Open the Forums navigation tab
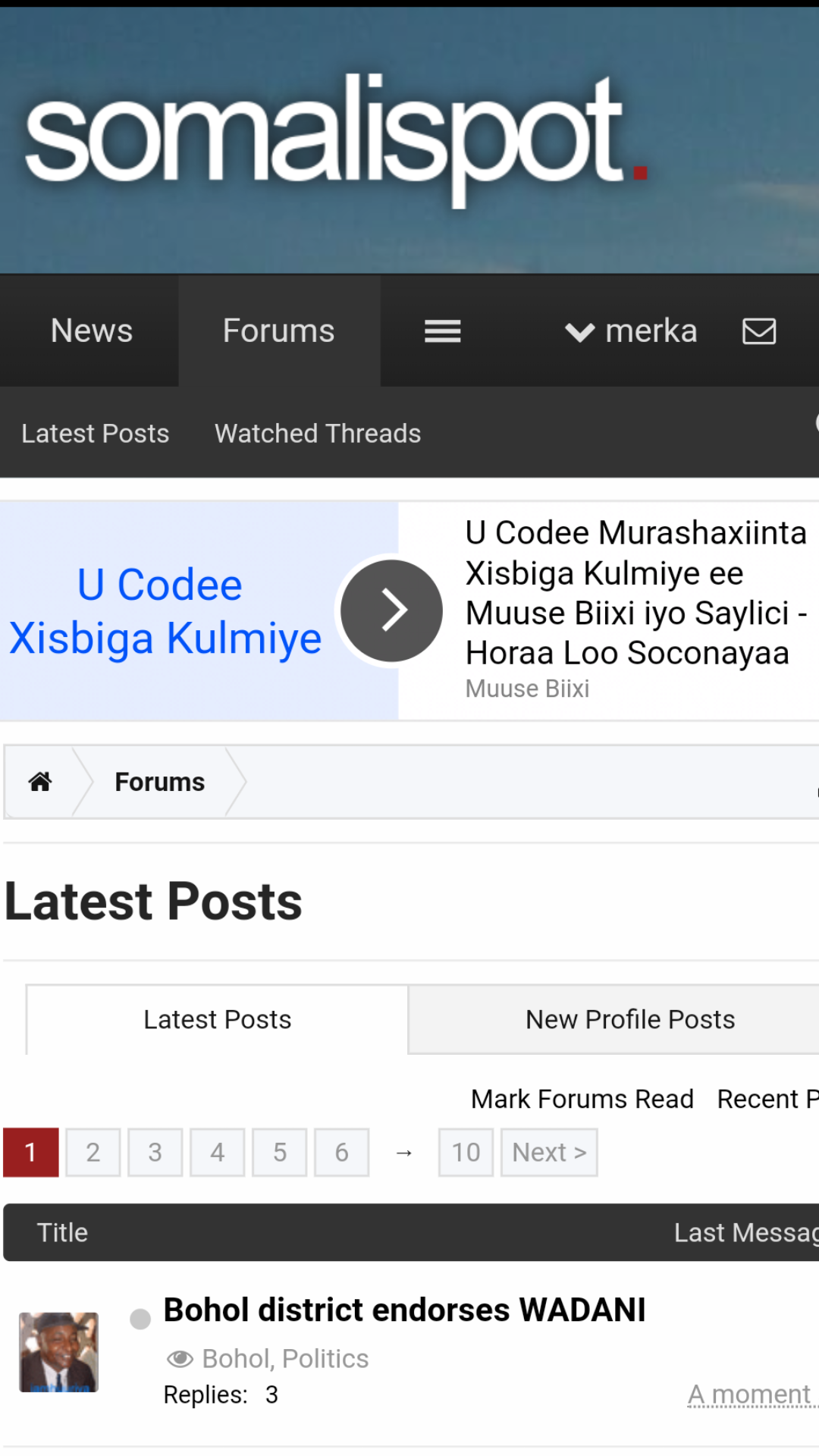The width and height of the screenshot is (819, 1456). (x=279, y=331)
